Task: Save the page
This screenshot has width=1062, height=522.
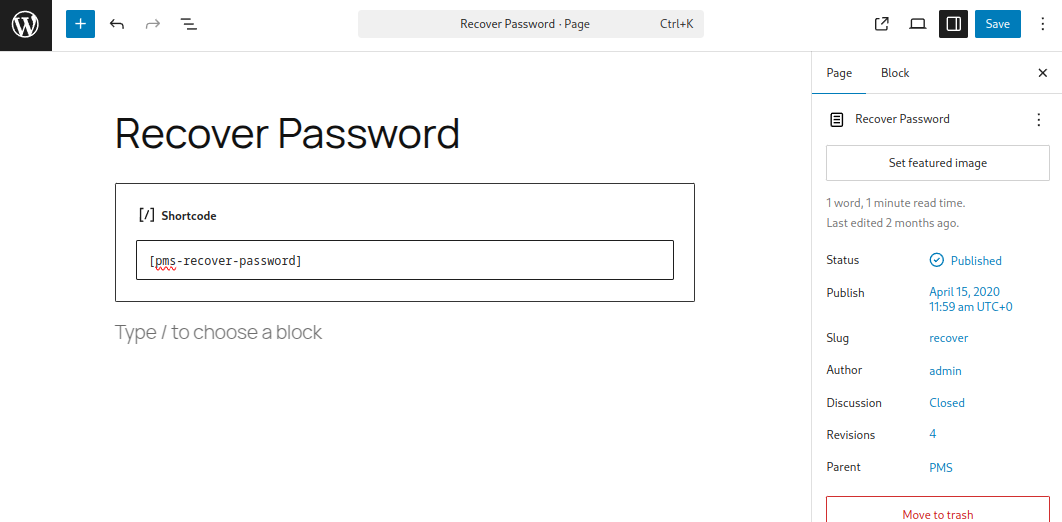Action: pos(998,24)
